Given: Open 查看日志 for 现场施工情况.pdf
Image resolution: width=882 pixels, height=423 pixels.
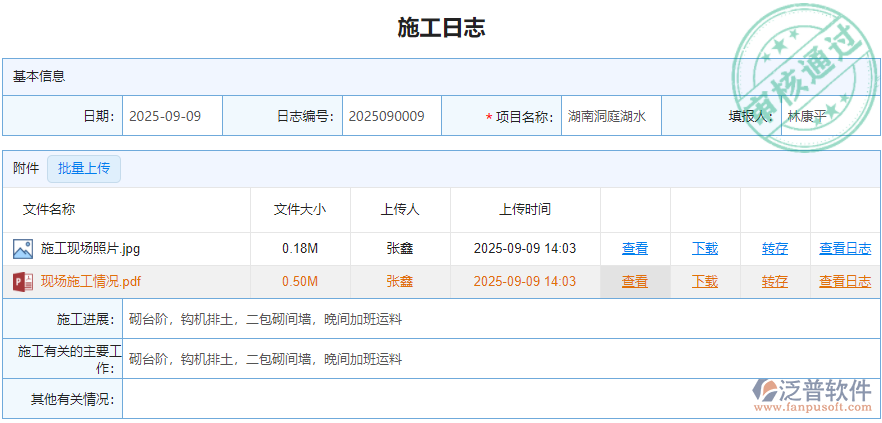Looking at the screenshot, I should (x=845, y=282).
